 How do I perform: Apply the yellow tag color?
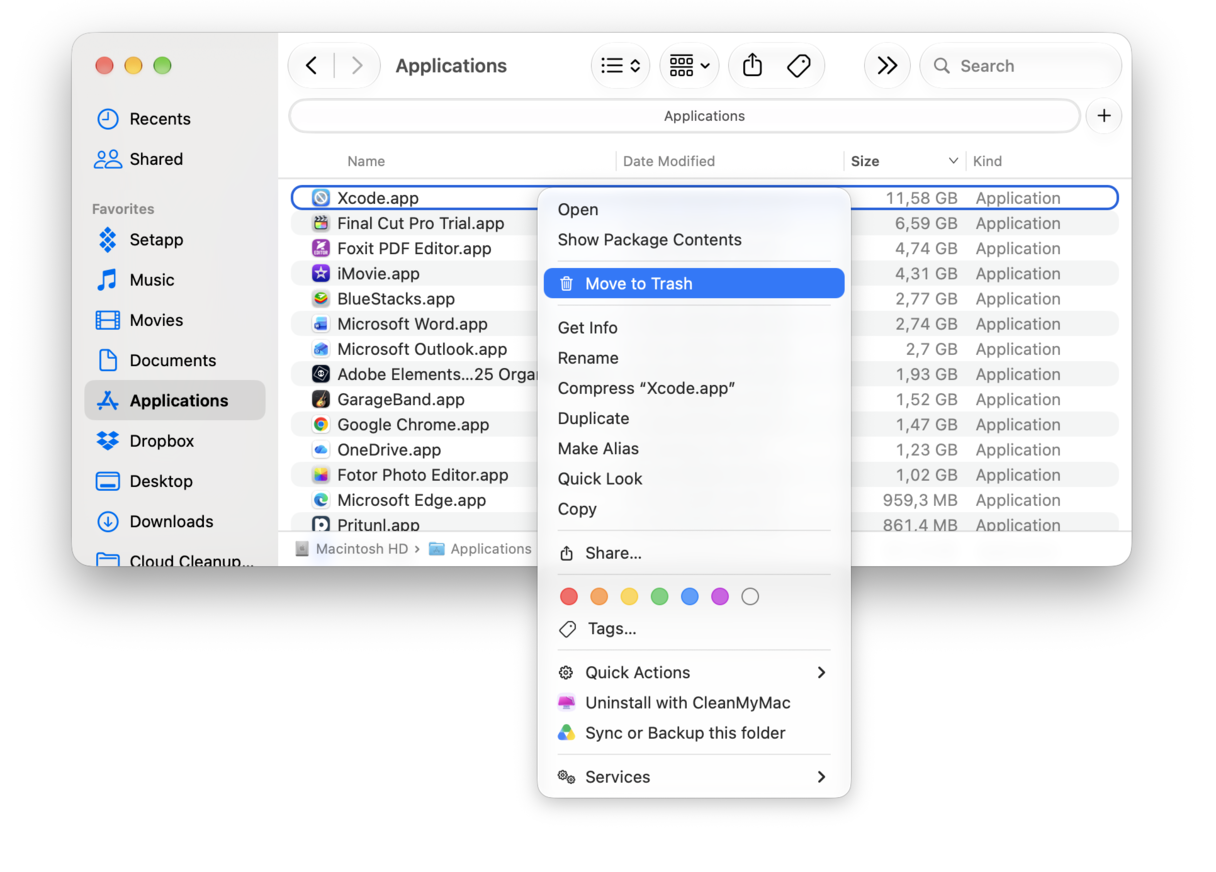[x=629, y=597]
